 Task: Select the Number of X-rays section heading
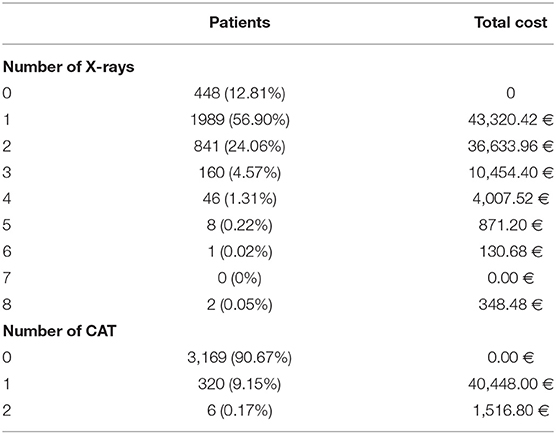[69, 67]
